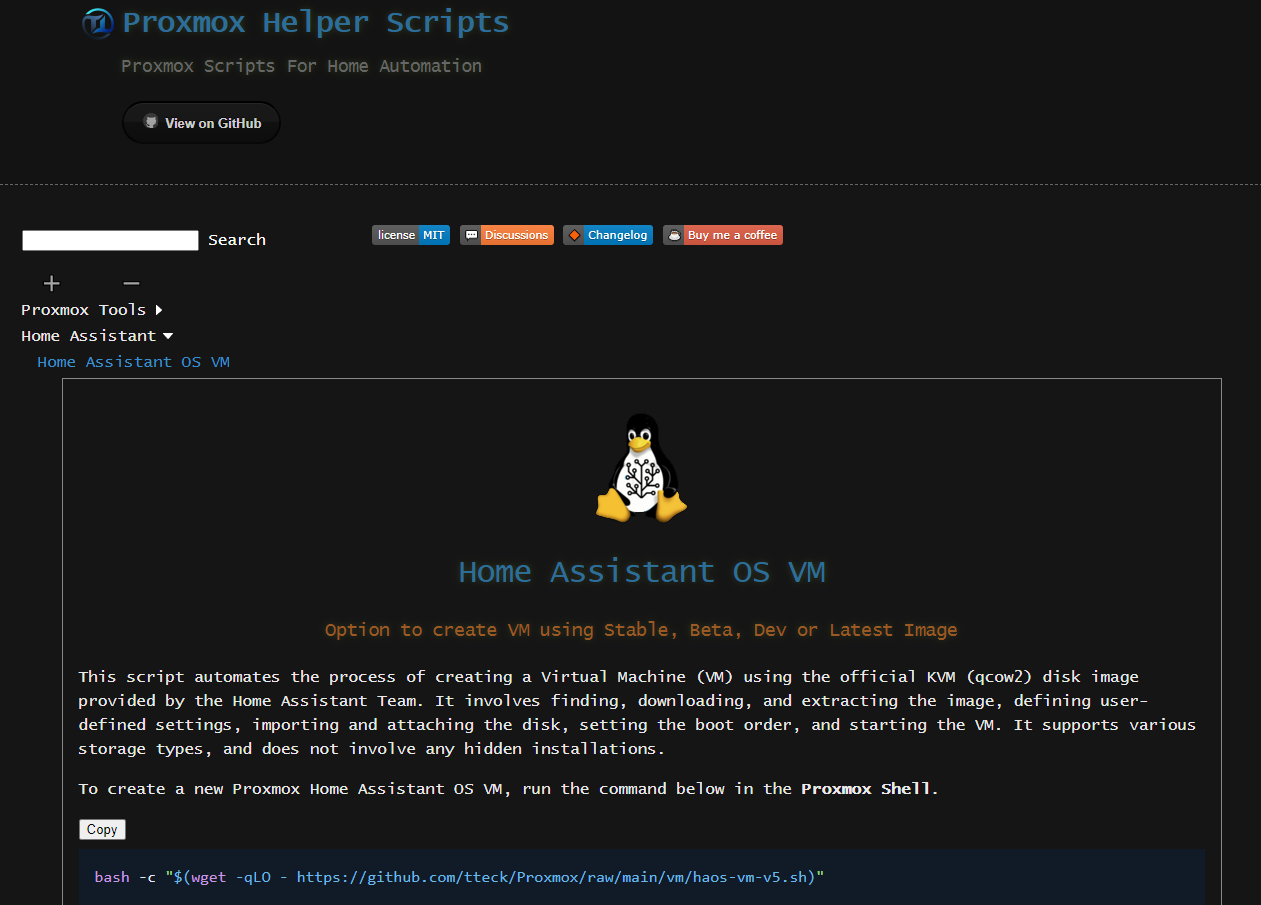Click the Changelog badge diamond icon
Image resolution: width=1261 pixels, height=905 pixels.
(574, 235)
